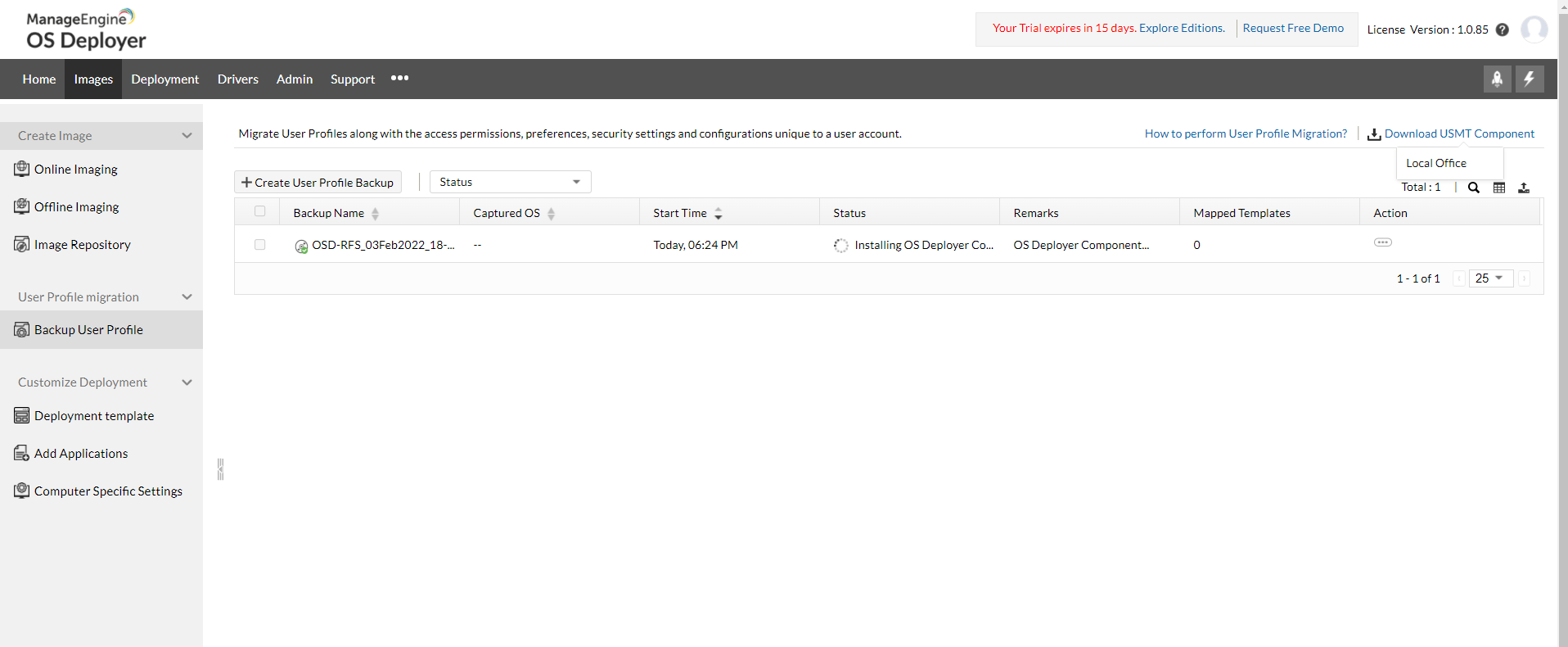Click the Remarks column header
The image size is (1568, 647).
click(x=1036, y=213)
